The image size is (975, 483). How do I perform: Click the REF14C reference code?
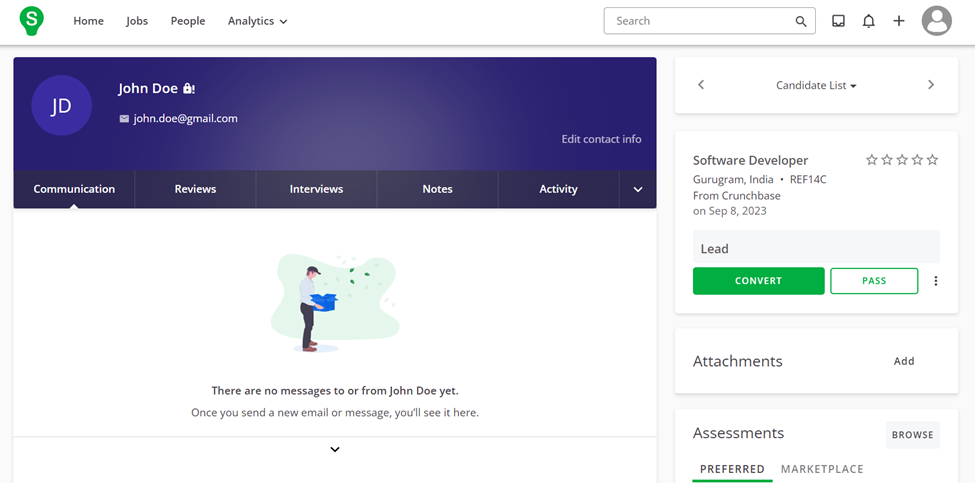click(x=808, y=180)
